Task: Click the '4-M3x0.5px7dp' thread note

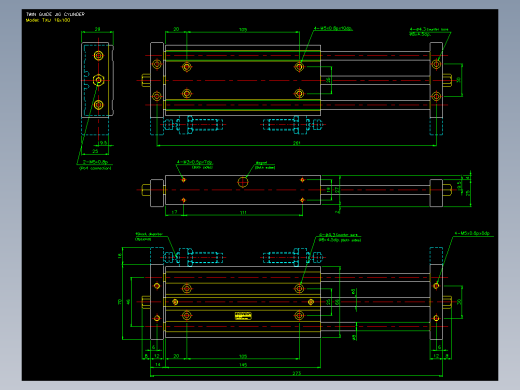Action: click(194, 162)
